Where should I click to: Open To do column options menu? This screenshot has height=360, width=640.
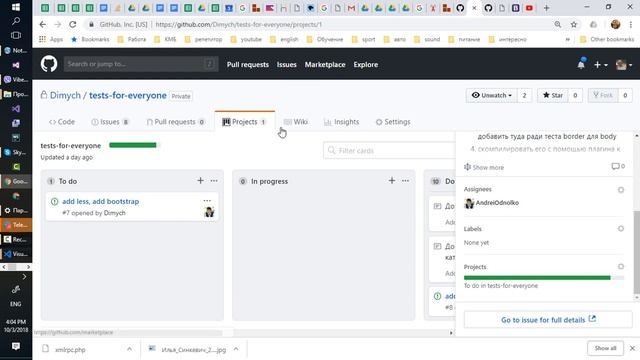(214, 180)
